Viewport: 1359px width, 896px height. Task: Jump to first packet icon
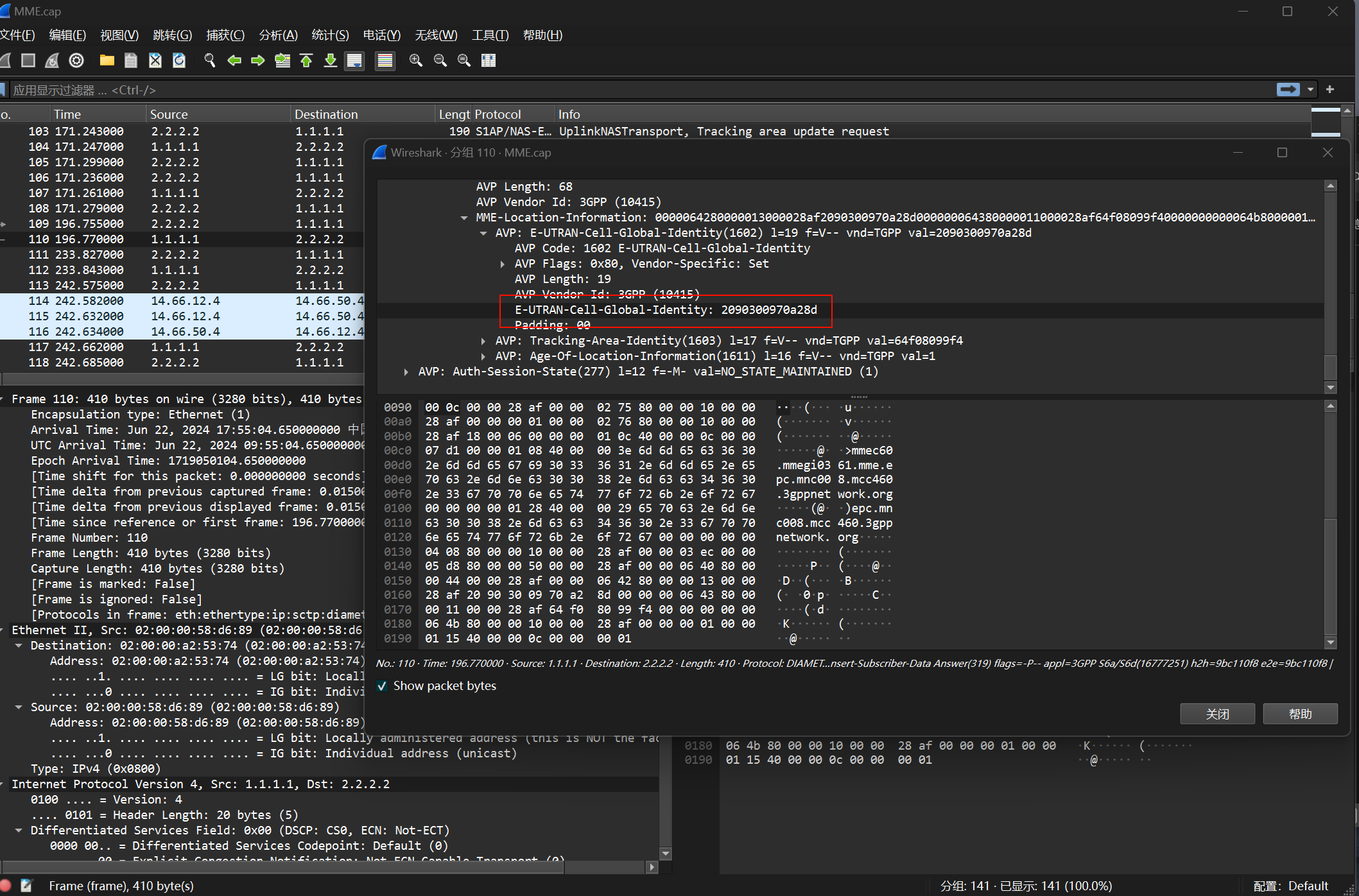coord(306,60)
